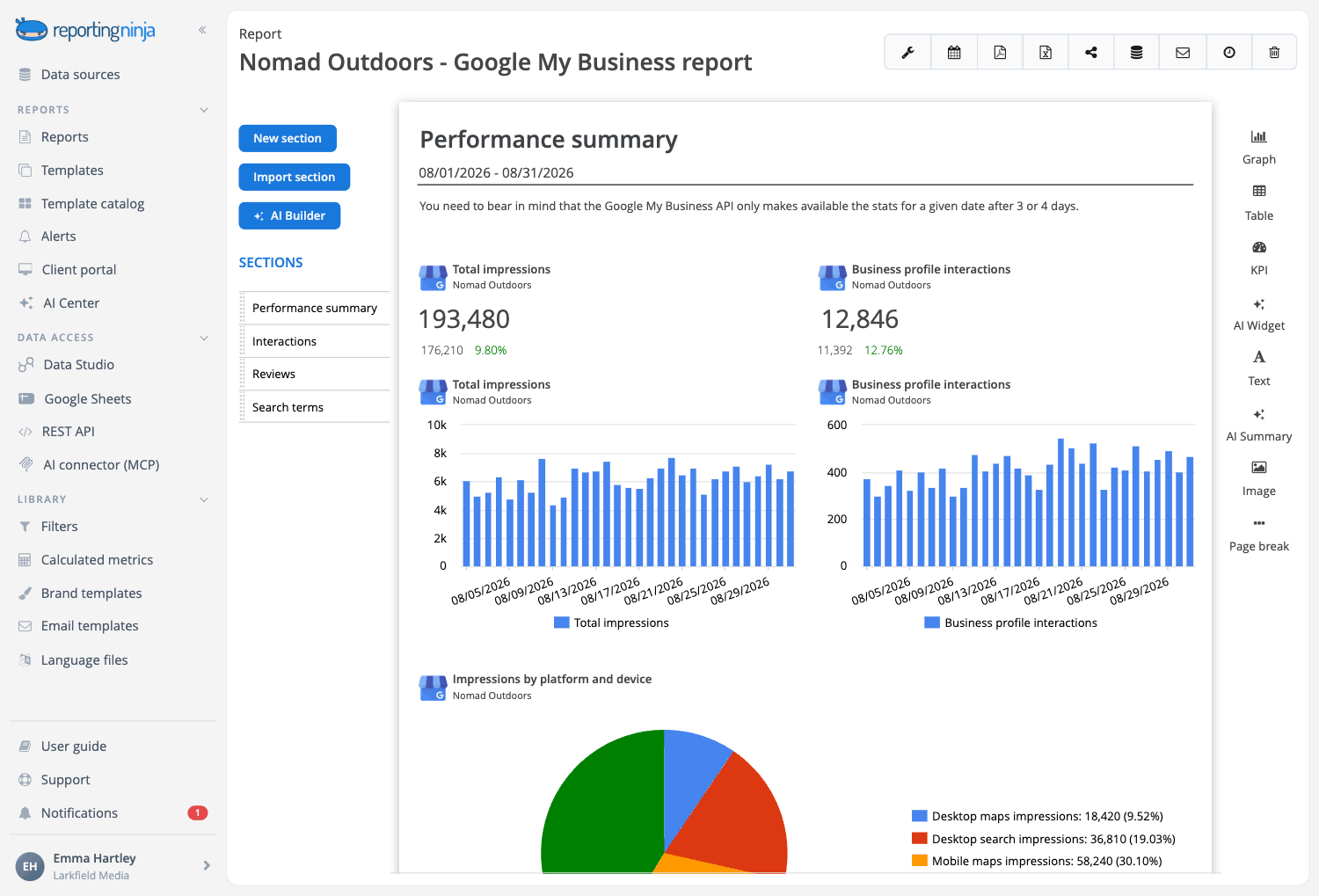Select Reviews section

click(315, 374)
